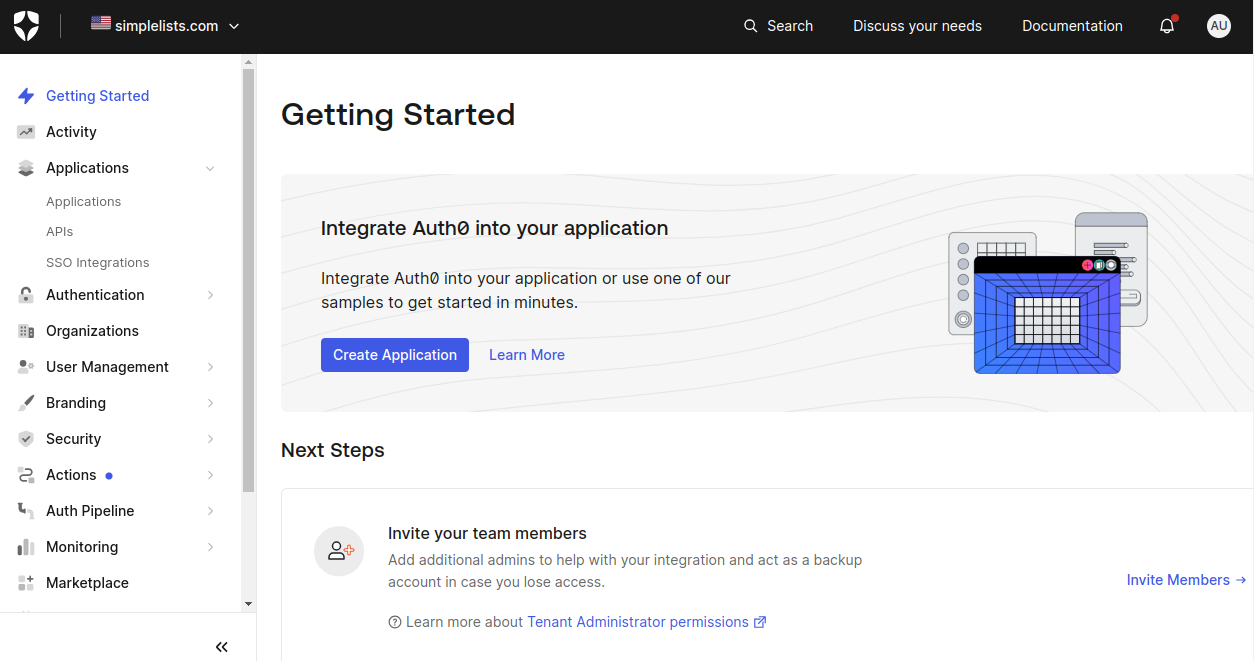The image size is (1254, 661).
Task: Click the Monitoring bar chart icon
Action: coord(26,547)
